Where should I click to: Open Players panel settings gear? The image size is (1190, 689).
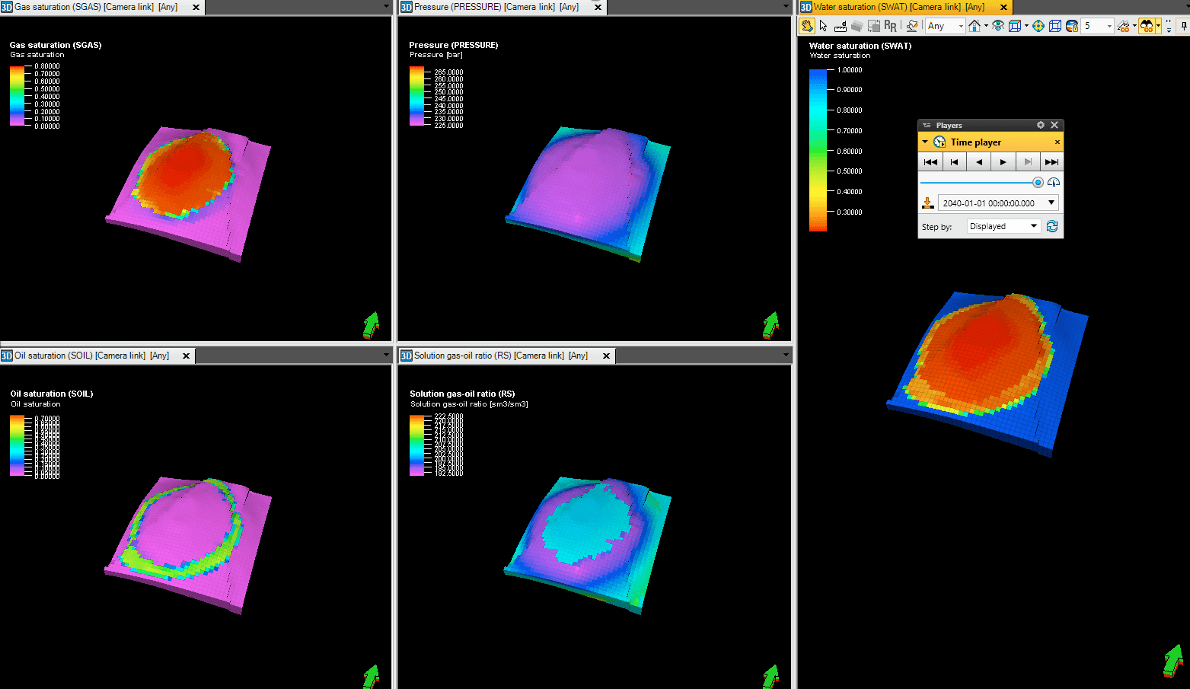click(1041, 125)
